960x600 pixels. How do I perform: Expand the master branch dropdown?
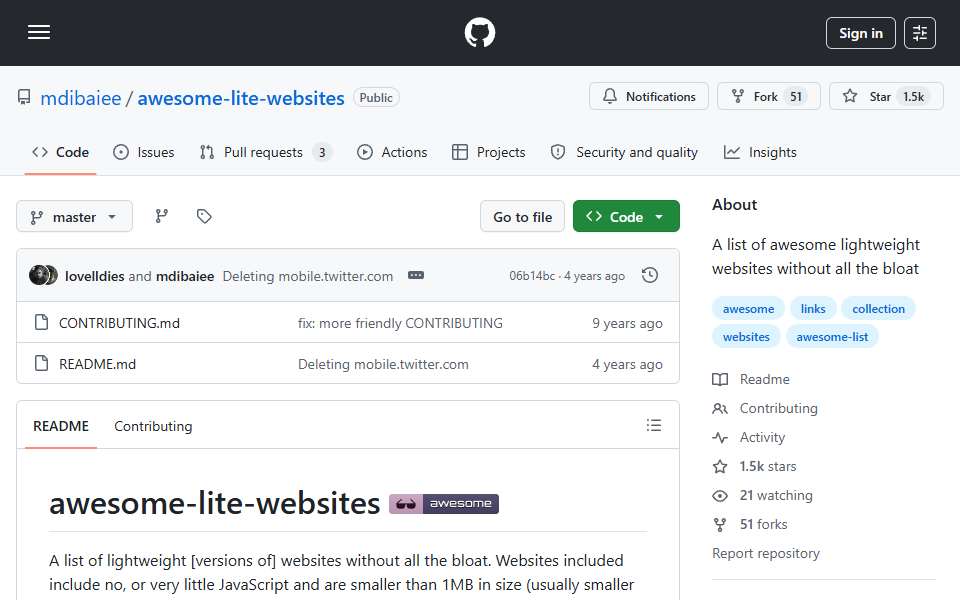point(74,217)
